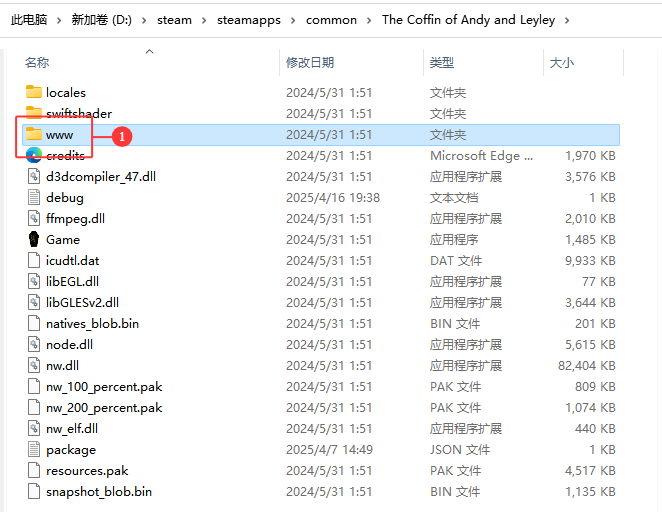Click the node.dll file icon

coord(34,344)
